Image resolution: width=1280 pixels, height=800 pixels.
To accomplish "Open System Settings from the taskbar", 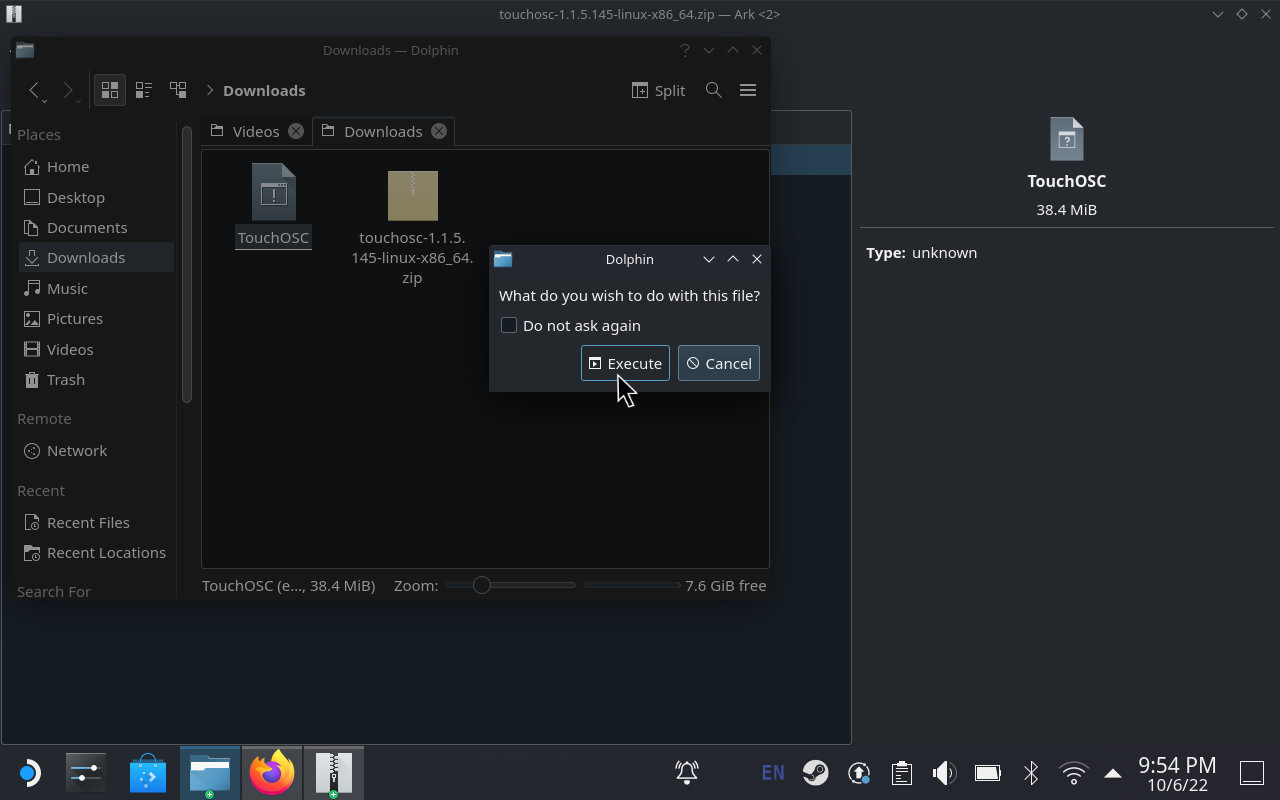I will (86, 773).
